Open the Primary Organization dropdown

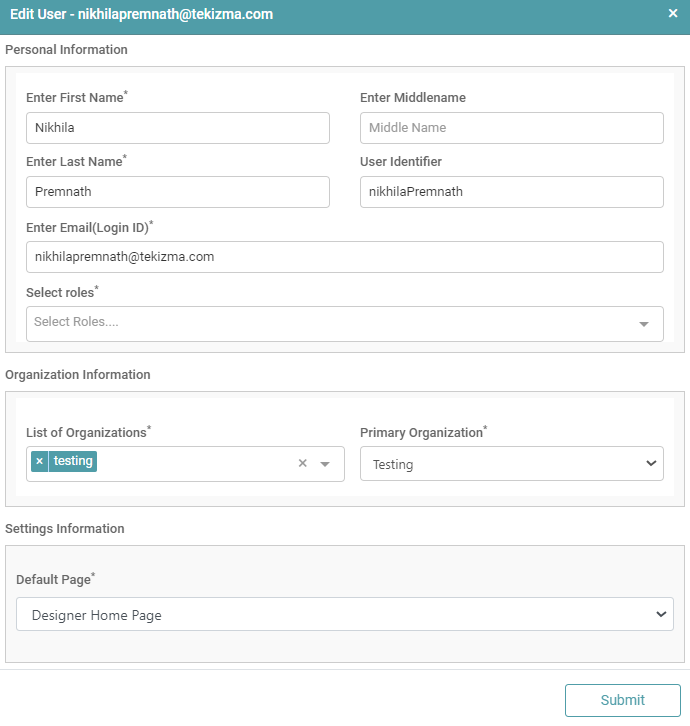511,464
